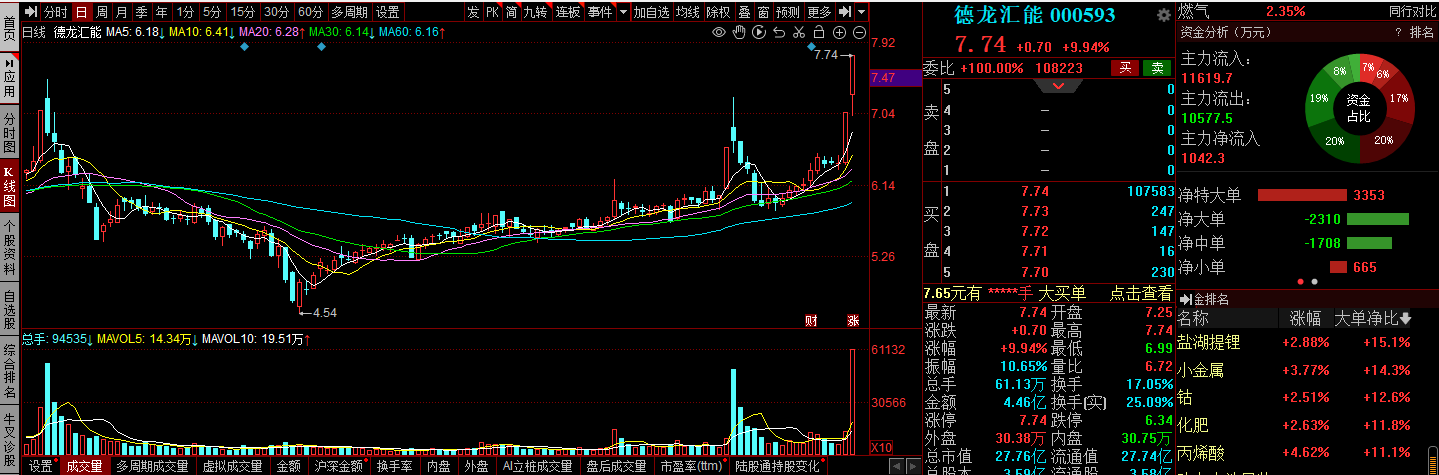Open the gear settings icon beside 000593
1439x475 pixels.
coord(1163,15)
